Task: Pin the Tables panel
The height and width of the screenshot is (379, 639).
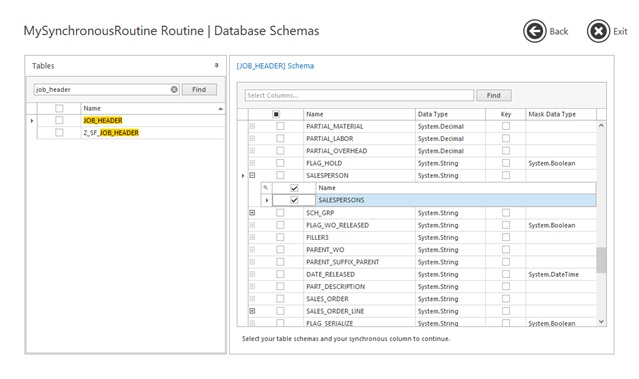Action: coord(216,65)
